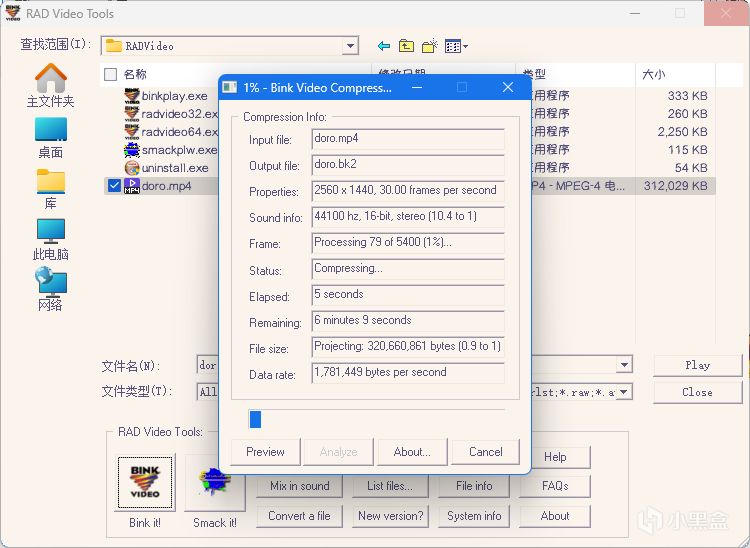
Task: Open the 网络 network shortcut
Action: tap(51, 289)
